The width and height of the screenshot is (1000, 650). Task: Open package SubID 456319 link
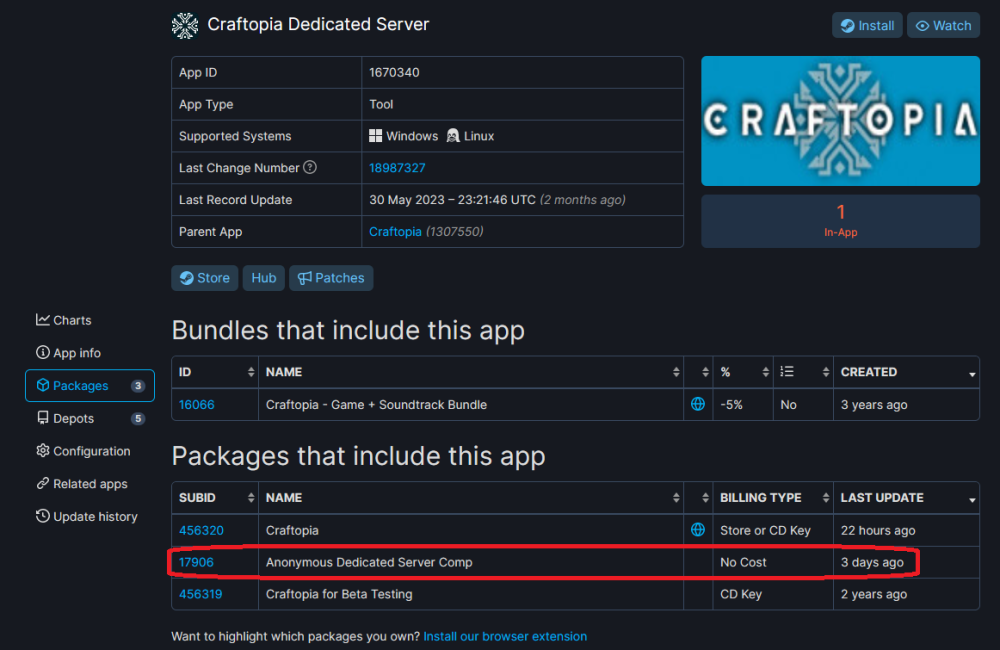click(200, 594)
